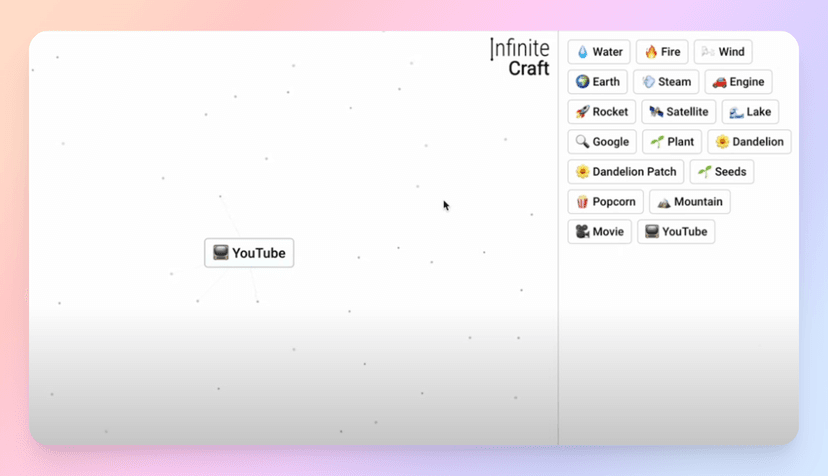828x476 pixels.
Task: Choose the YouTube element in sidebar
Action: pos(676,232)
